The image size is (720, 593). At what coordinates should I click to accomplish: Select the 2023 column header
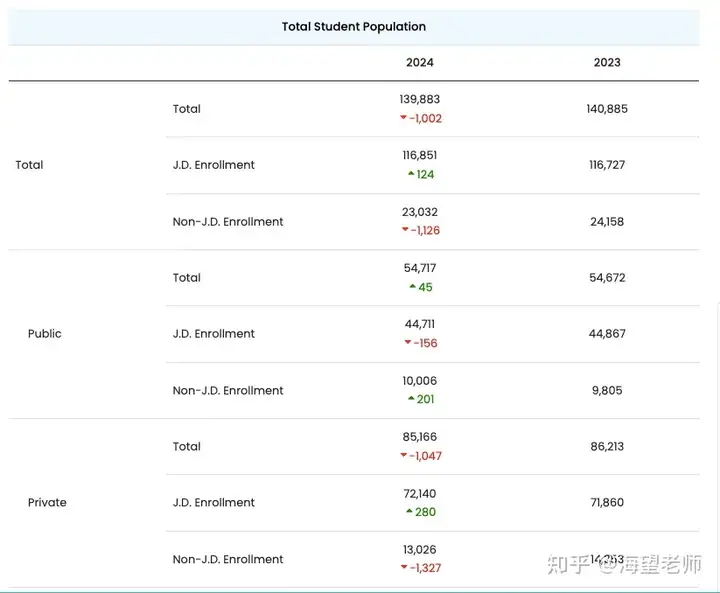click(x=607, y=62)
